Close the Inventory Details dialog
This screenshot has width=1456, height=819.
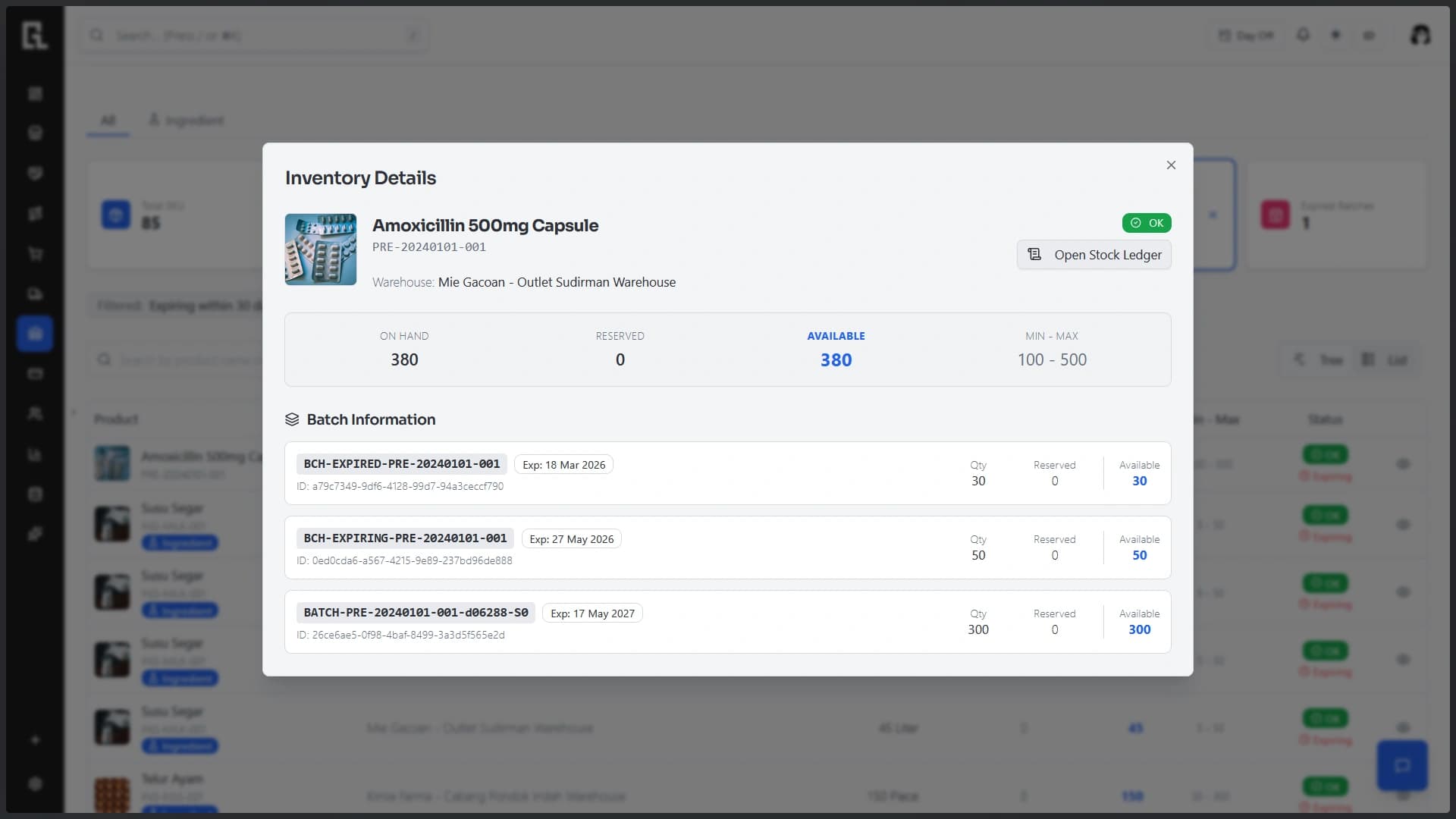pyautogui.click(x=1171, y=165)
